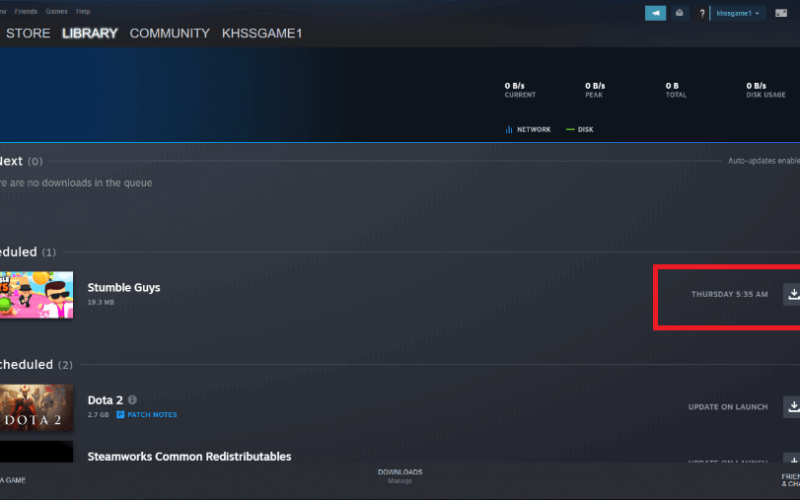The image size is (800, 500).
Task: Open the Friends menu
Action: 26,11
